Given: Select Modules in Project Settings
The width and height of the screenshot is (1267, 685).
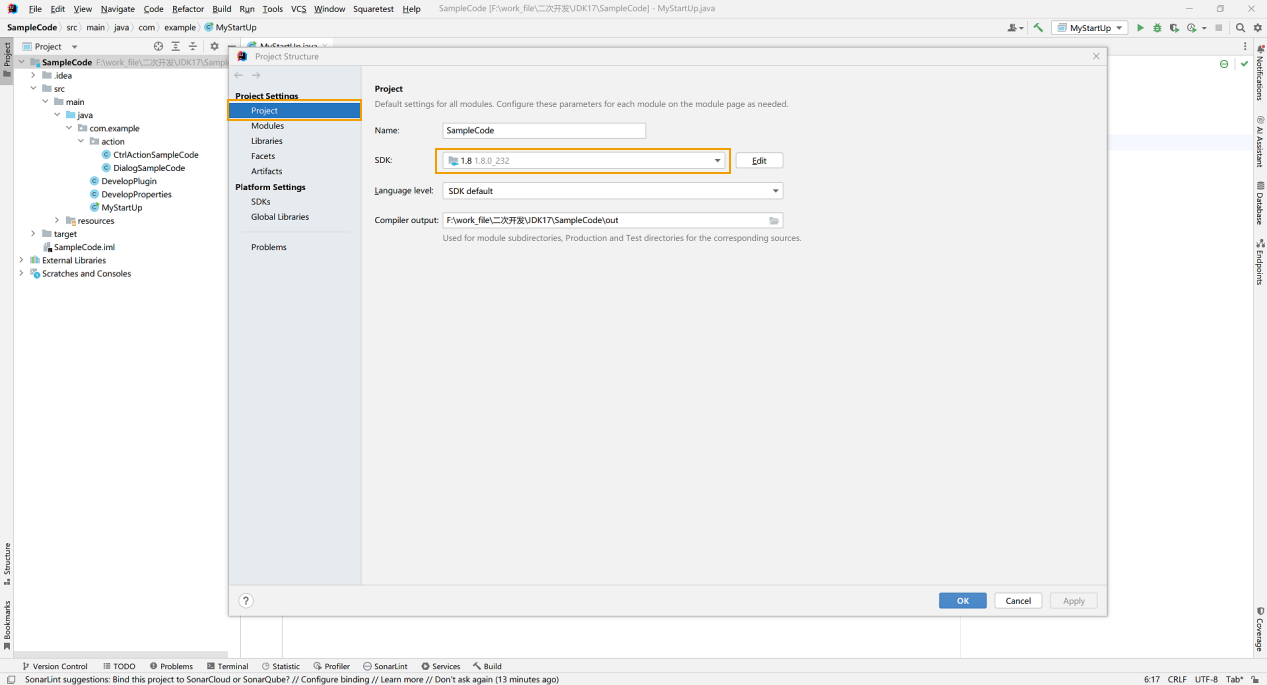Looking at the screenshot, I should click(x=267, y=126).
